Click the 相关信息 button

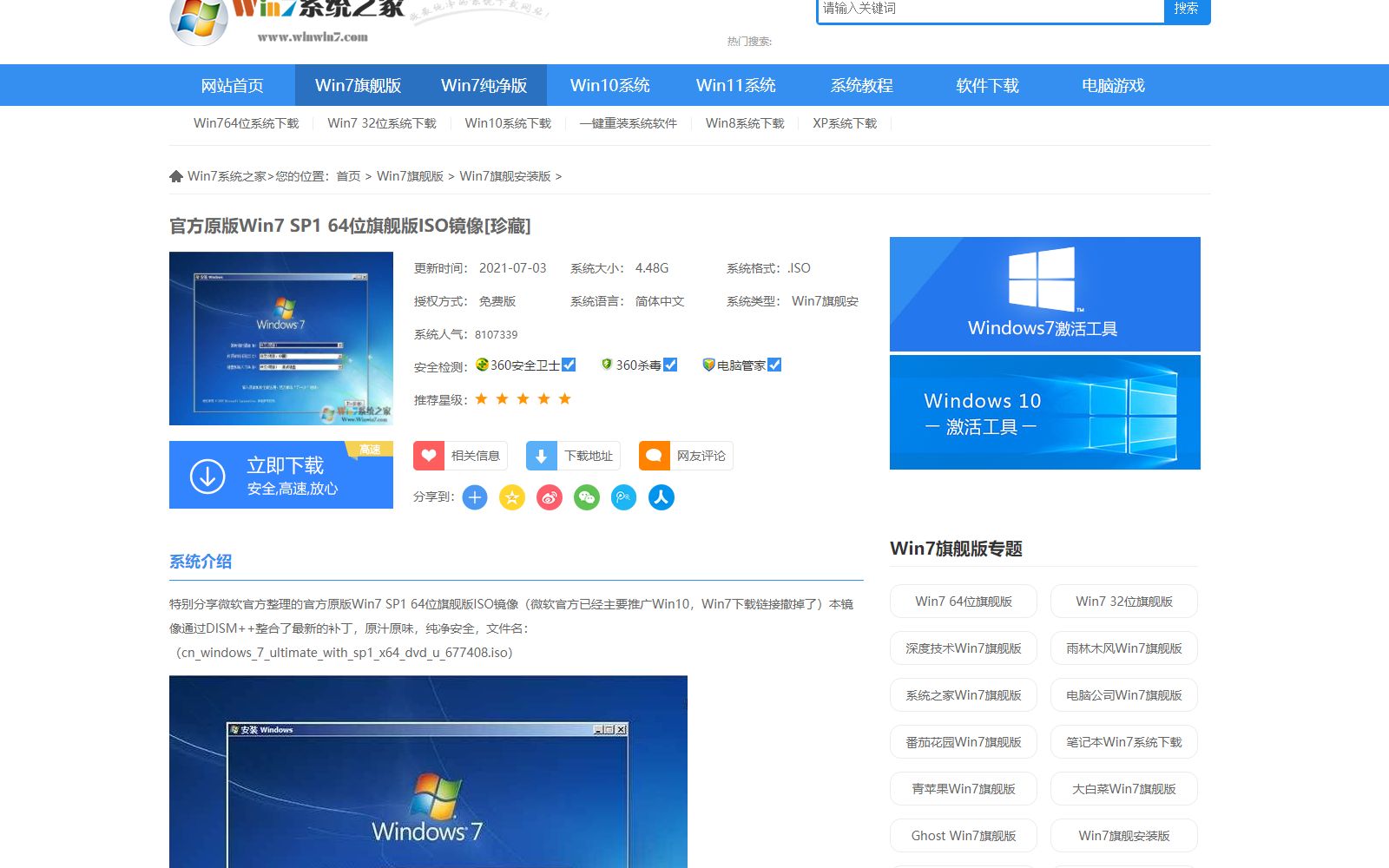(460, 456)
